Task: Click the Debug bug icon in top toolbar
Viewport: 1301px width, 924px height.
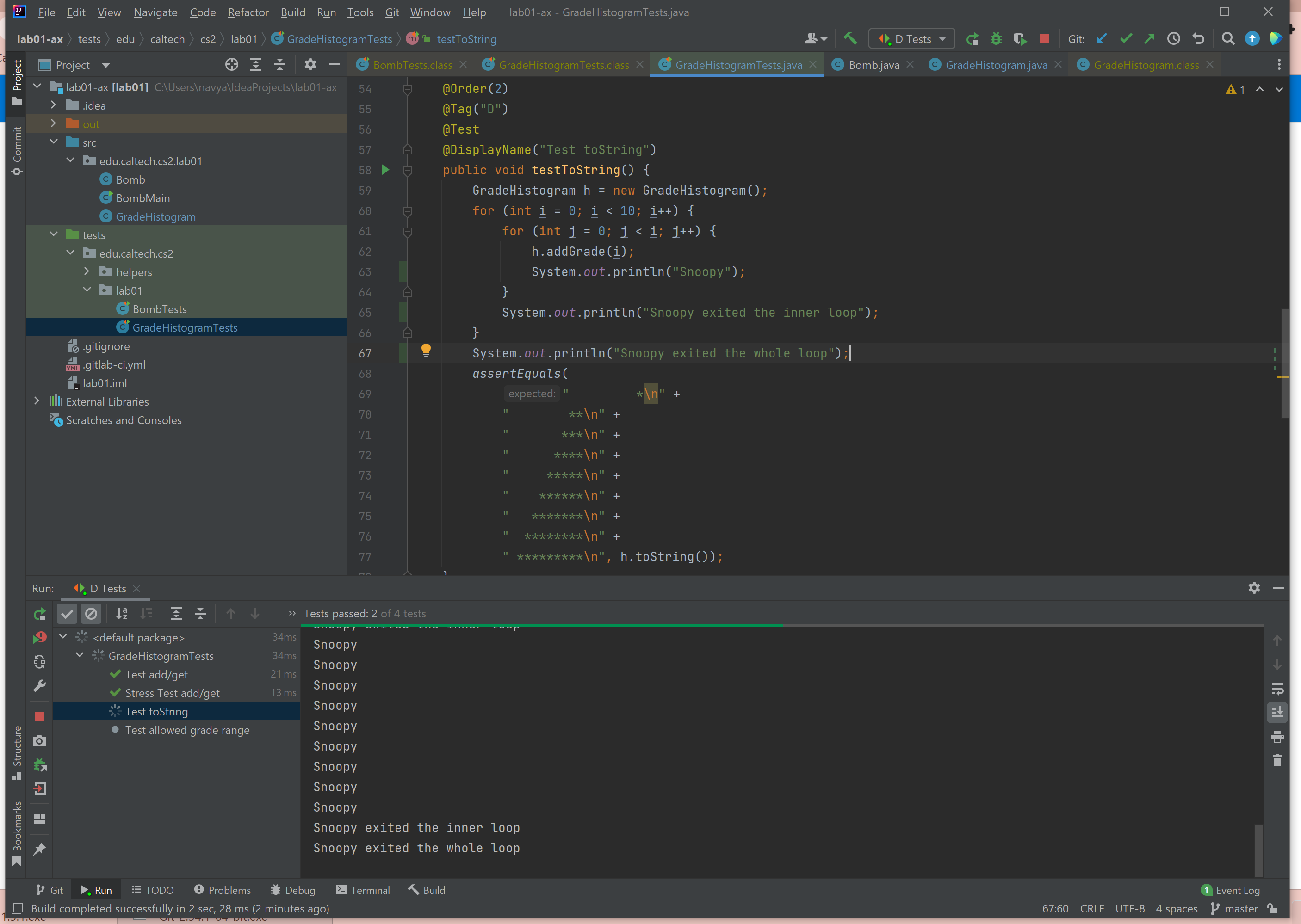Action: click(x=996, y=39)
